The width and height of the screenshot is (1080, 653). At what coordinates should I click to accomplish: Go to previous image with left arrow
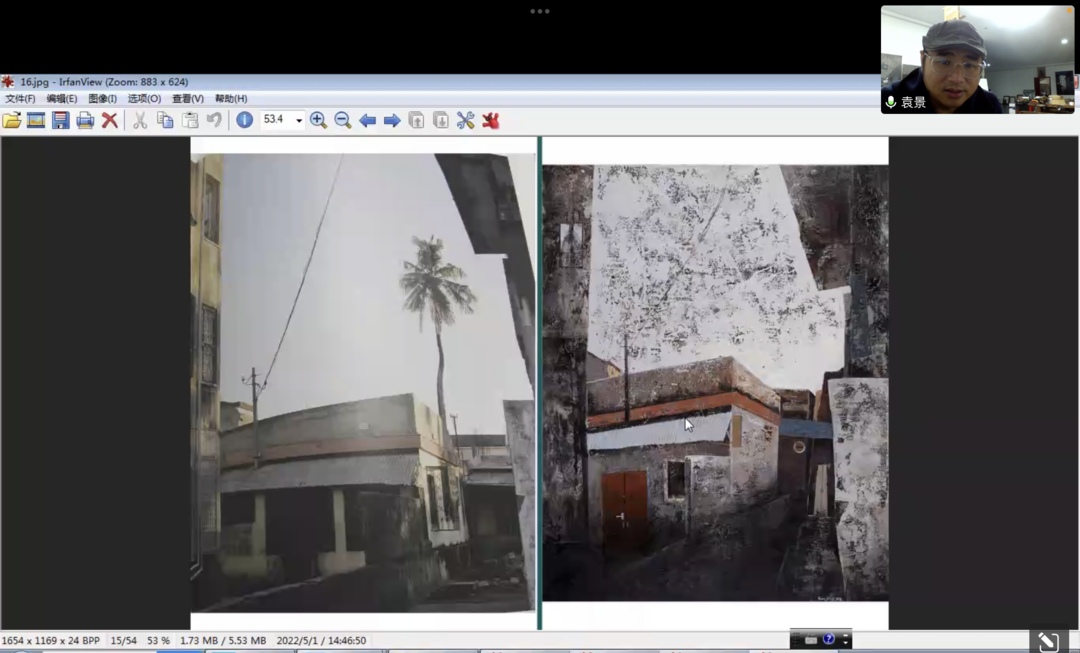pos(367,120)
